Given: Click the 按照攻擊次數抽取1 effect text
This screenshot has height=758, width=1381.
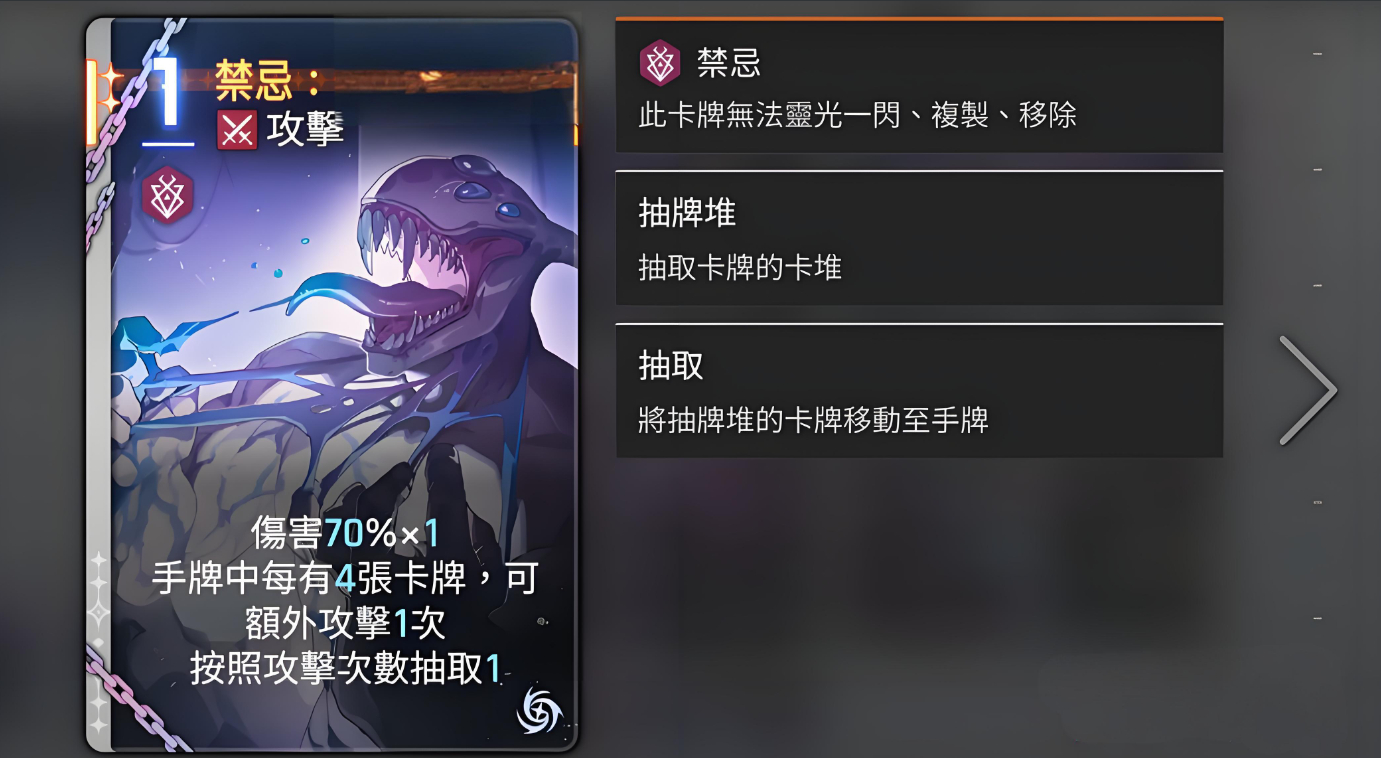Looking at the screenshot, I should (345, 669).
